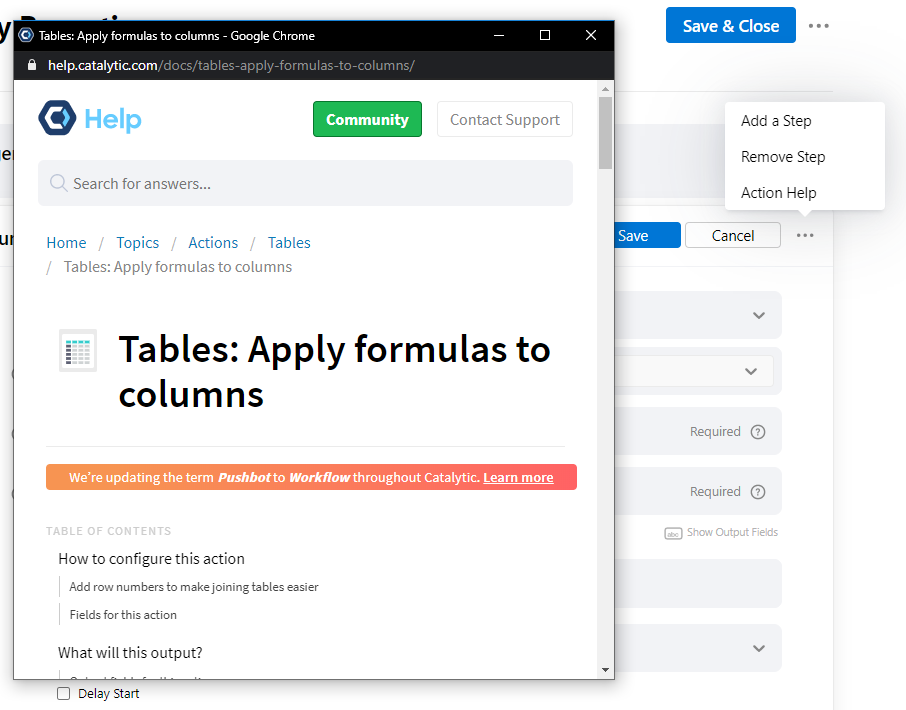Screen dimensions: 906x710
Task: Close the Chrome help window
Action: click(591, 35)
